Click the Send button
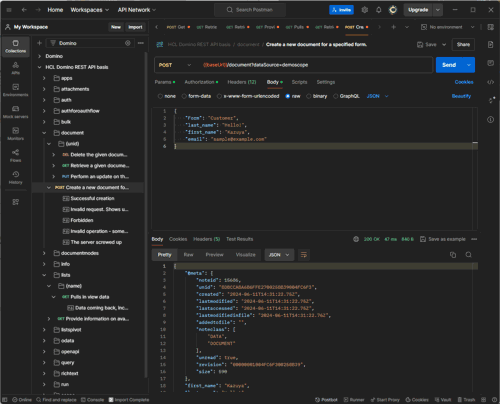500x404 pixels. point(449,65)
